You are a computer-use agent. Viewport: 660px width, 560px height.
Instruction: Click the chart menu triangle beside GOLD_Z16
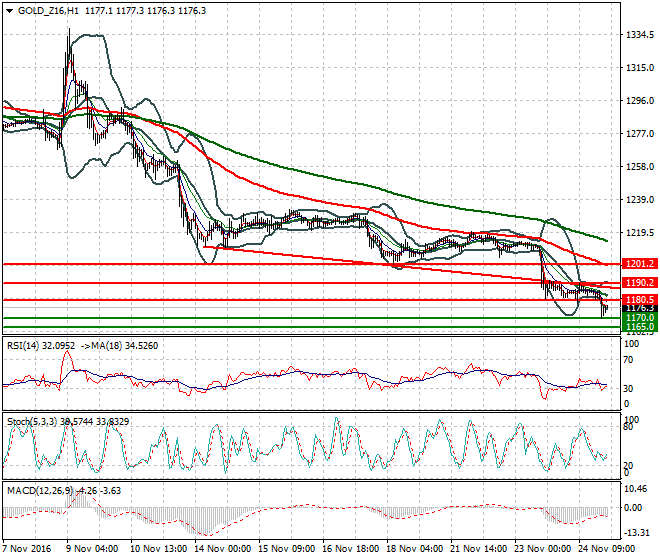[10, 11]
